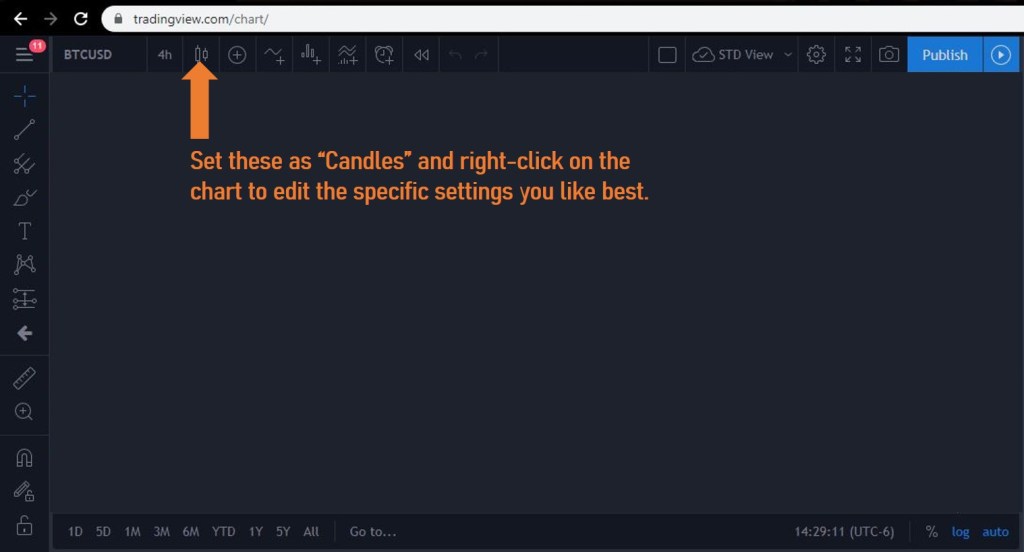Image resolution: width=1024 pixels, height=552 pixels.
Task: Toggle the auto scale option
Action: (995, 532)
